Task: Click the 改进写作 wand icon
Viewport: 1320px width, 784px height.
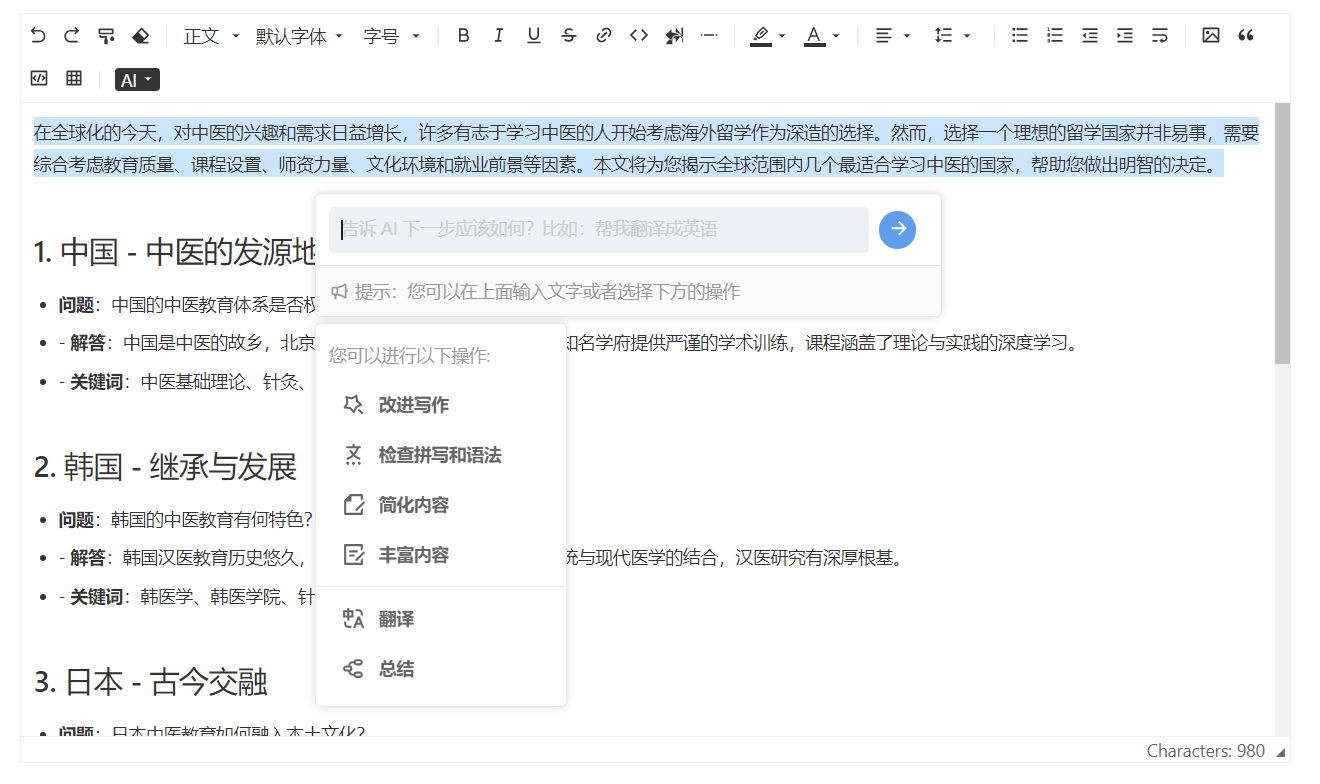Action: 353,405
